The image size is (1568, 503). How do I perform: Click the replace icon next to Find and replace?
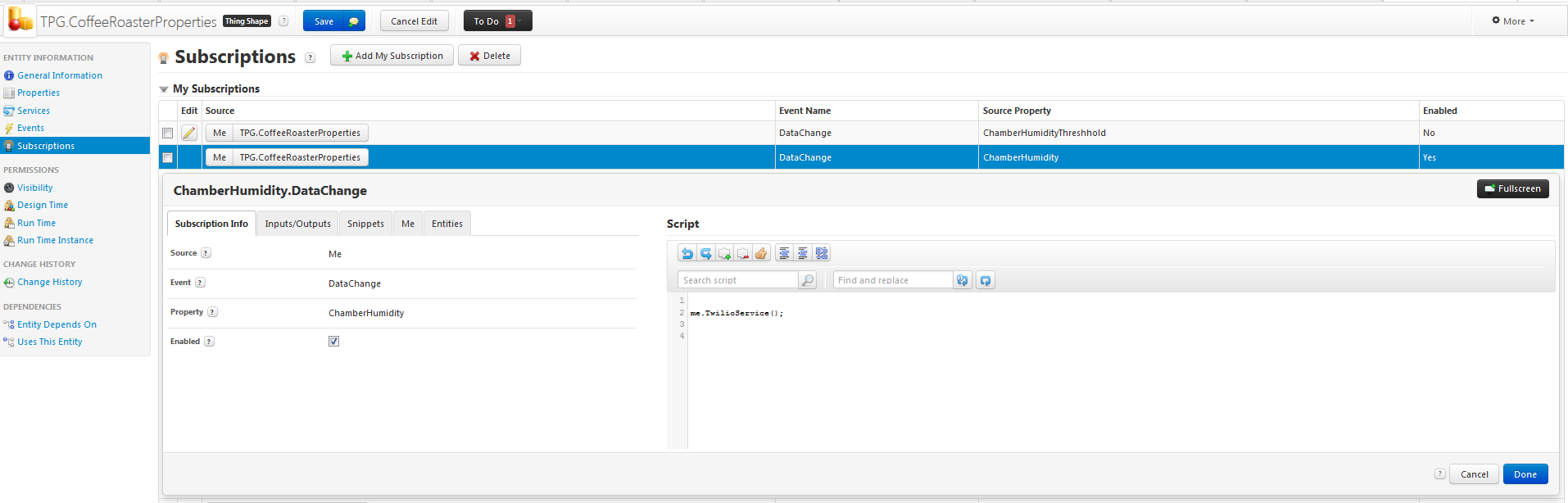[x=963, y=280]
